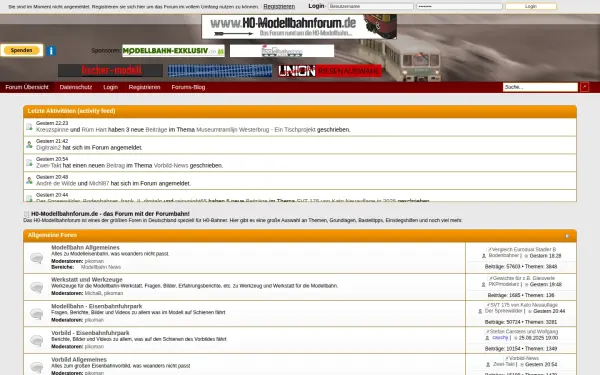Open latest post Gewichte für z.B. Gleisverle
This screenshot has width=600, height=375.
(x=523, y=278)
